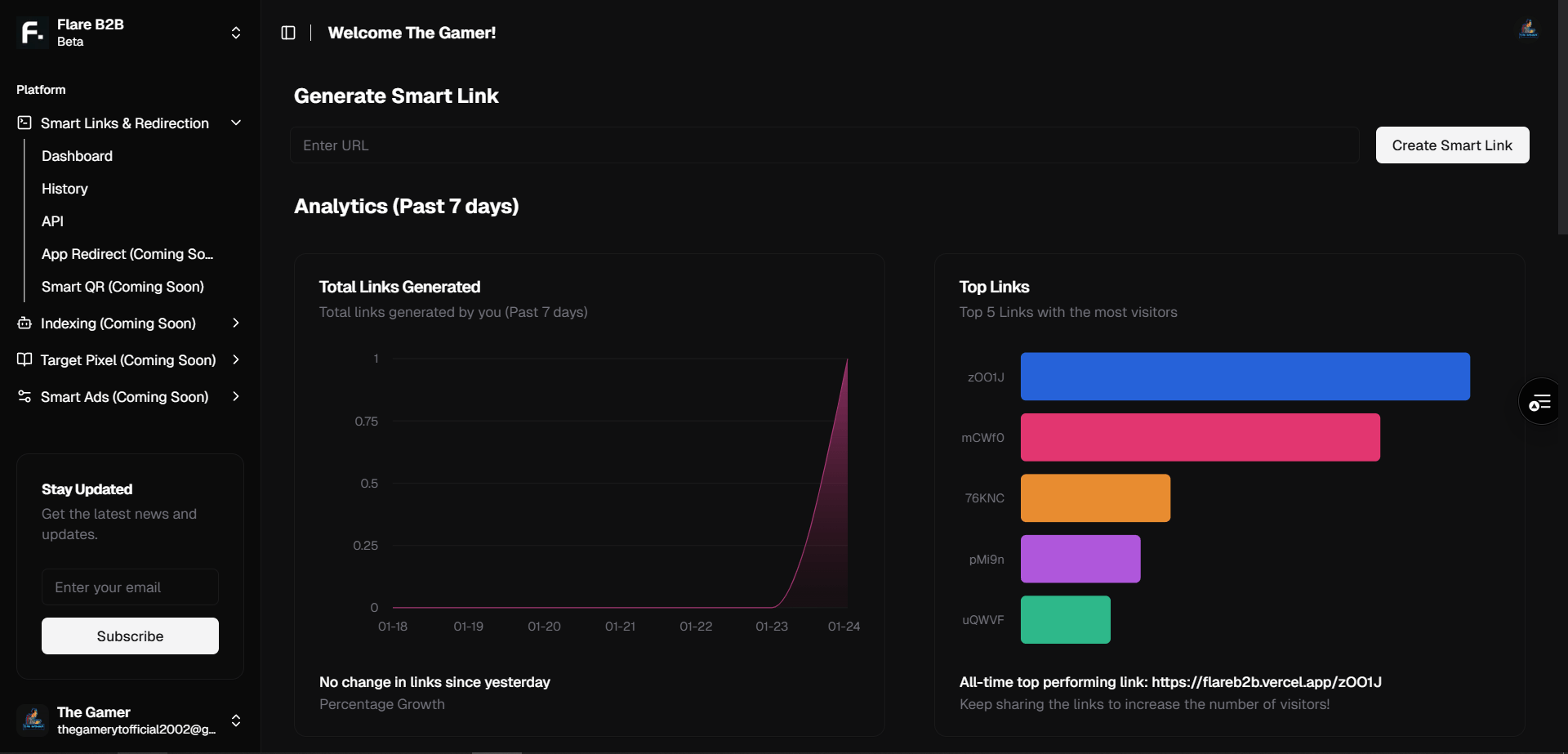The image size is (1568, 754).
Task: Click the 0.75 y-axis value
Action: pyautogui.click(x=366, y=422)
